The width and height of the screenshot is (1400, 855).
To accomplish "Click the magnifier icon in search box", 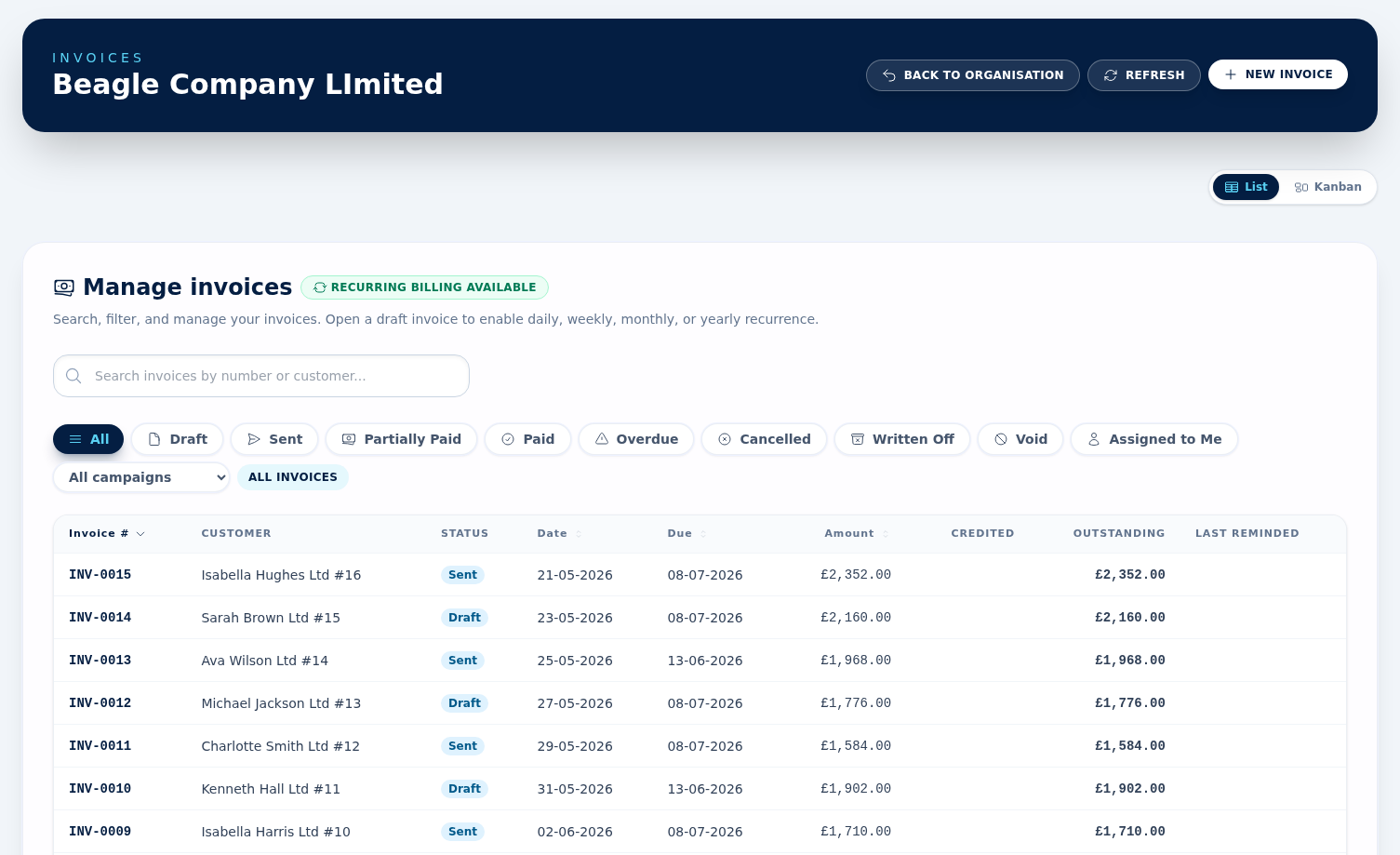I will (x=73, y=376).
